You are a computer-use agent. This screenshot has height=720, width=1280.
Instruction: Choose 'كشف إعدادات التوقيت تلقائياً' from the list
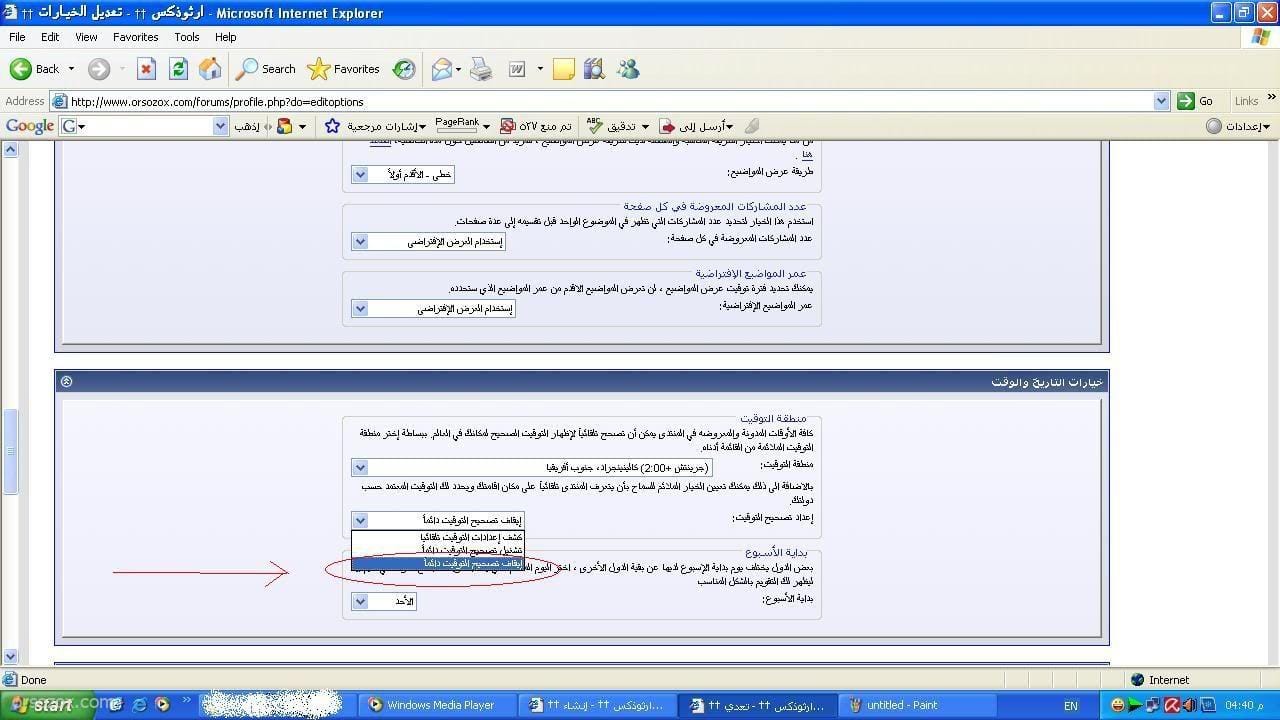(437, 537)
